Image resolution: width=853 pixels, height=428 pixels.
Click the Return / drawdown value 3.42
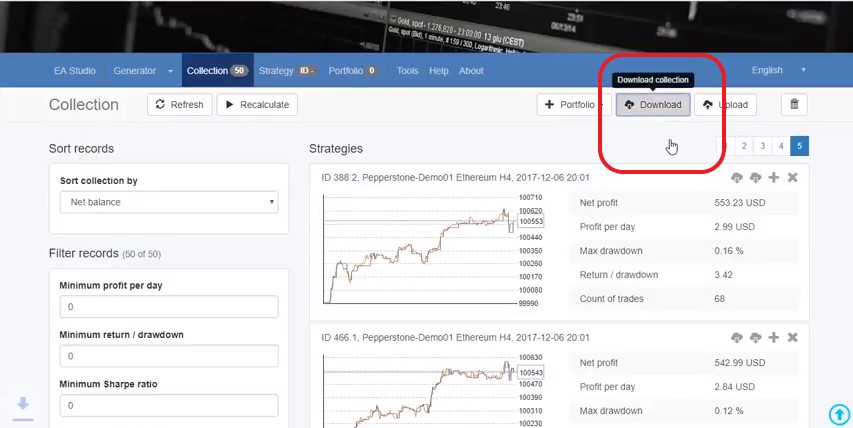coord(724,275)
